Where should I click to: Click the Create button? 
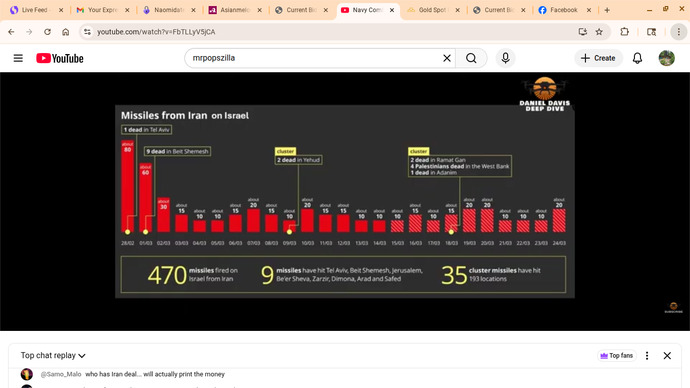click(598, 58)
